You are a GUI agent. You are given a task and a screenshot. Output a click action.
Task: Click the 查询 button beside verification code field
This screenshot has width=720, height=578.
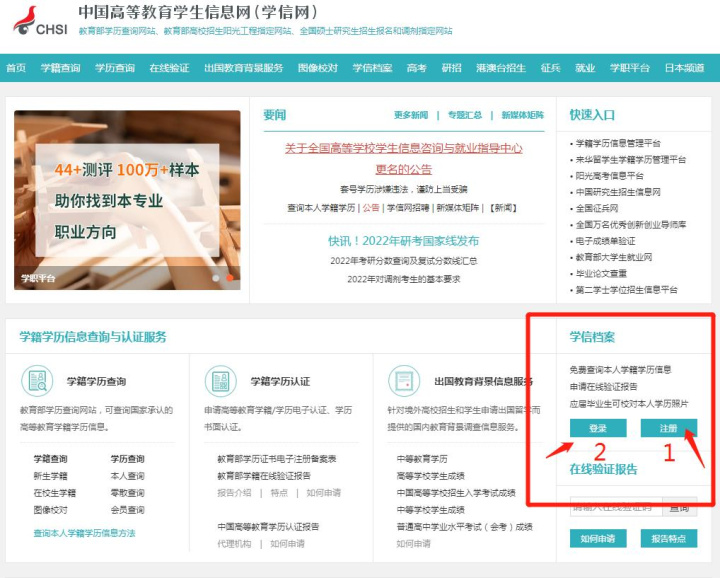point(680,507)
